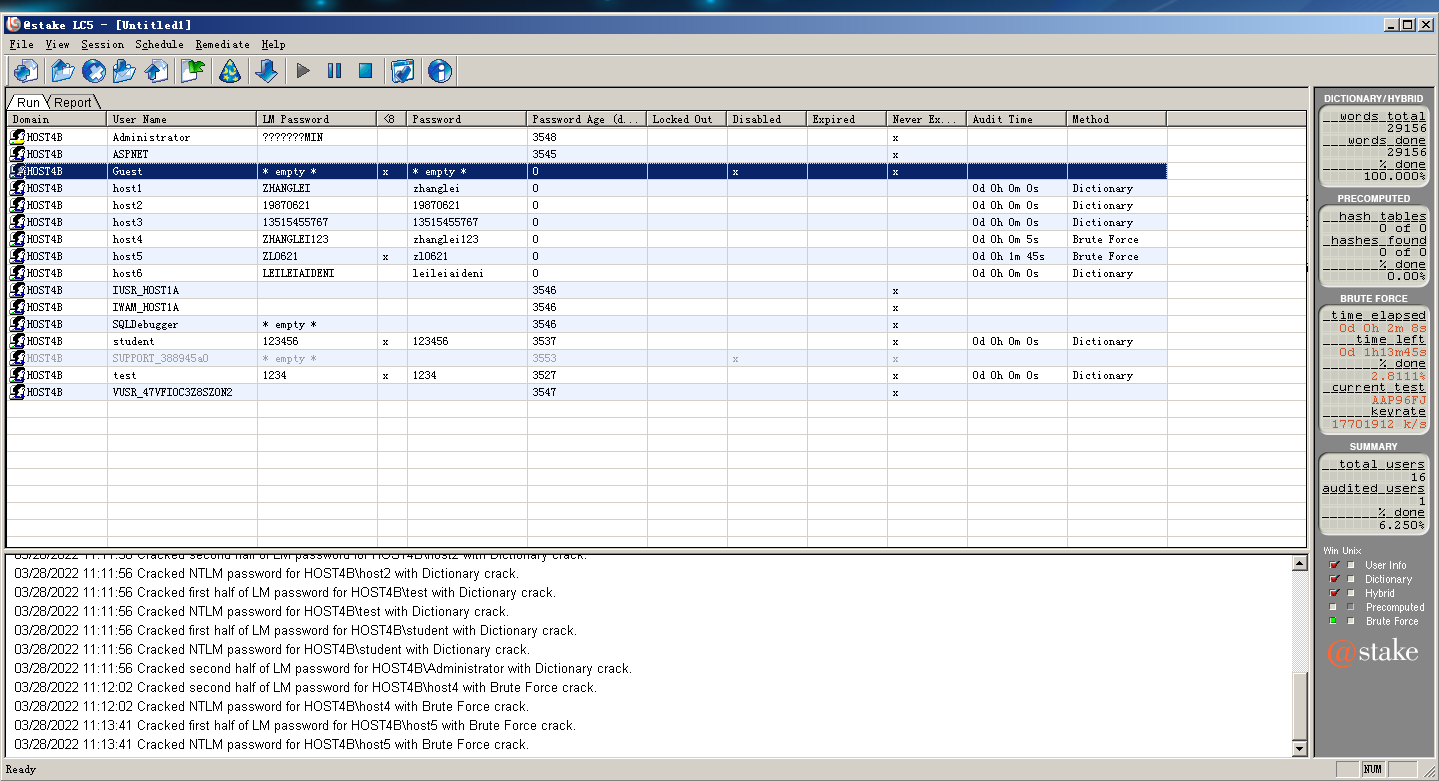Click the user icon in VUSR_47VFIOC3Z8SZON2 row
Viewport: 1439px width, 781px height.
[18, 392]
